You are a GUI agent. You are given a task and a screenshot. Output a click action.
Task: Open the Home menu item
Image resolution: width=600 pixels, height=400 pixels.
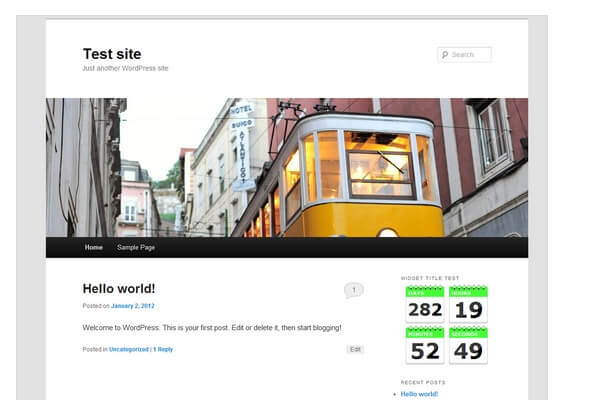[x=94, y=247]
